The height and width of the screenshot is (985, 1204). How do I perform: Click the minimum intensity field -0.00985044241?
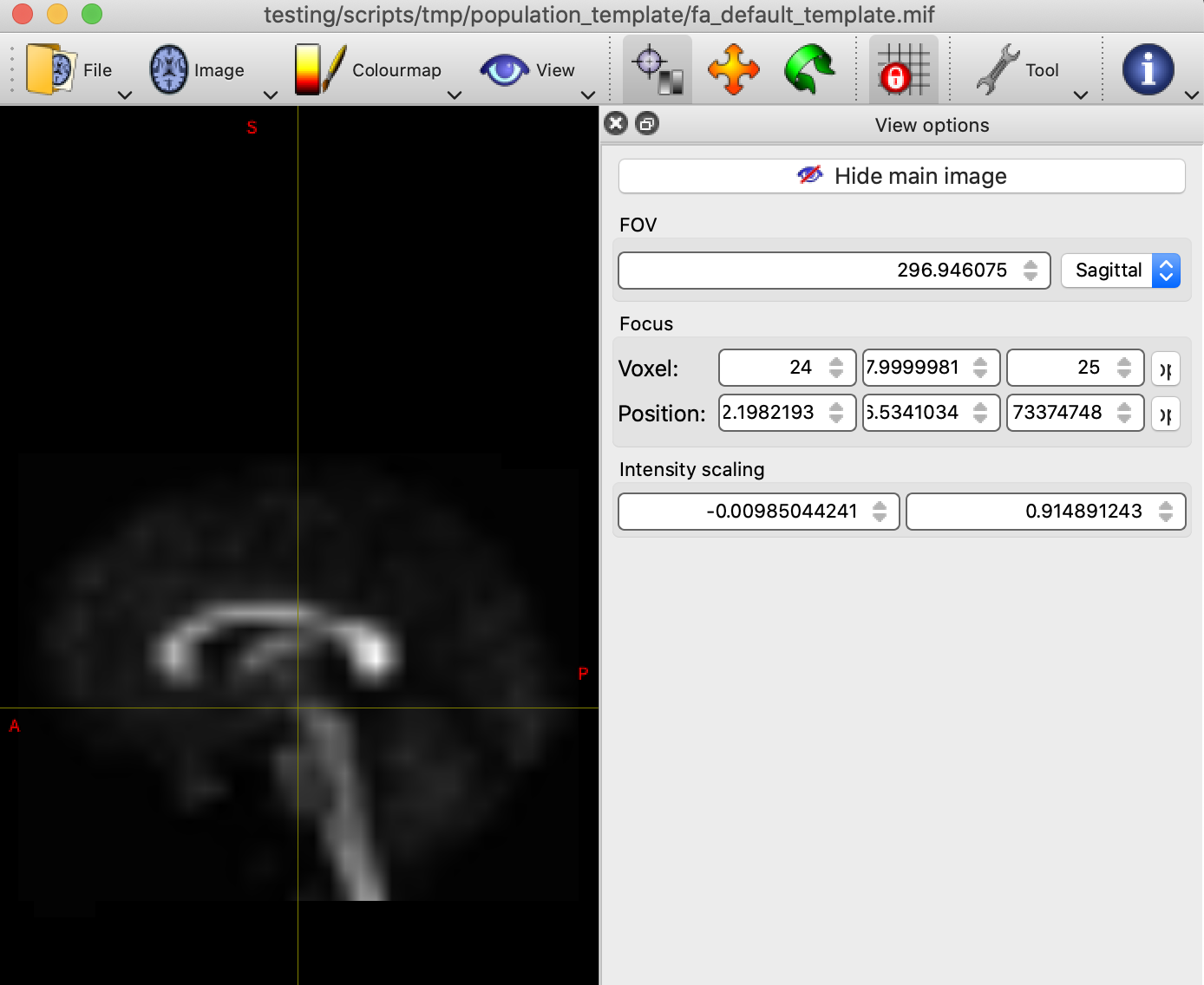point(759,512)
